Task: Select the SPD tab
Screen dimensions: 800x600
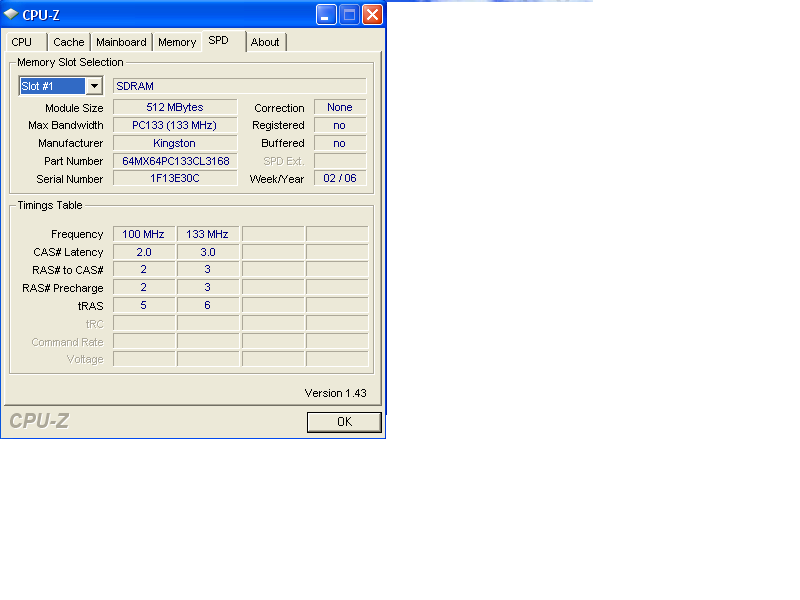Action: [223, 41]
